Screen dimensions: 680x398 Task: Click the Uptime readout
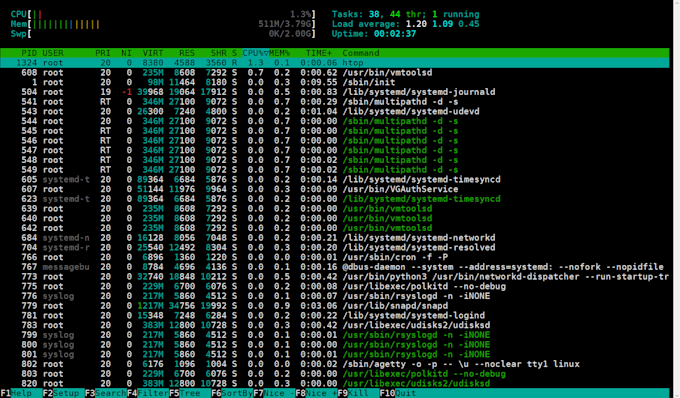coord(374,33)
